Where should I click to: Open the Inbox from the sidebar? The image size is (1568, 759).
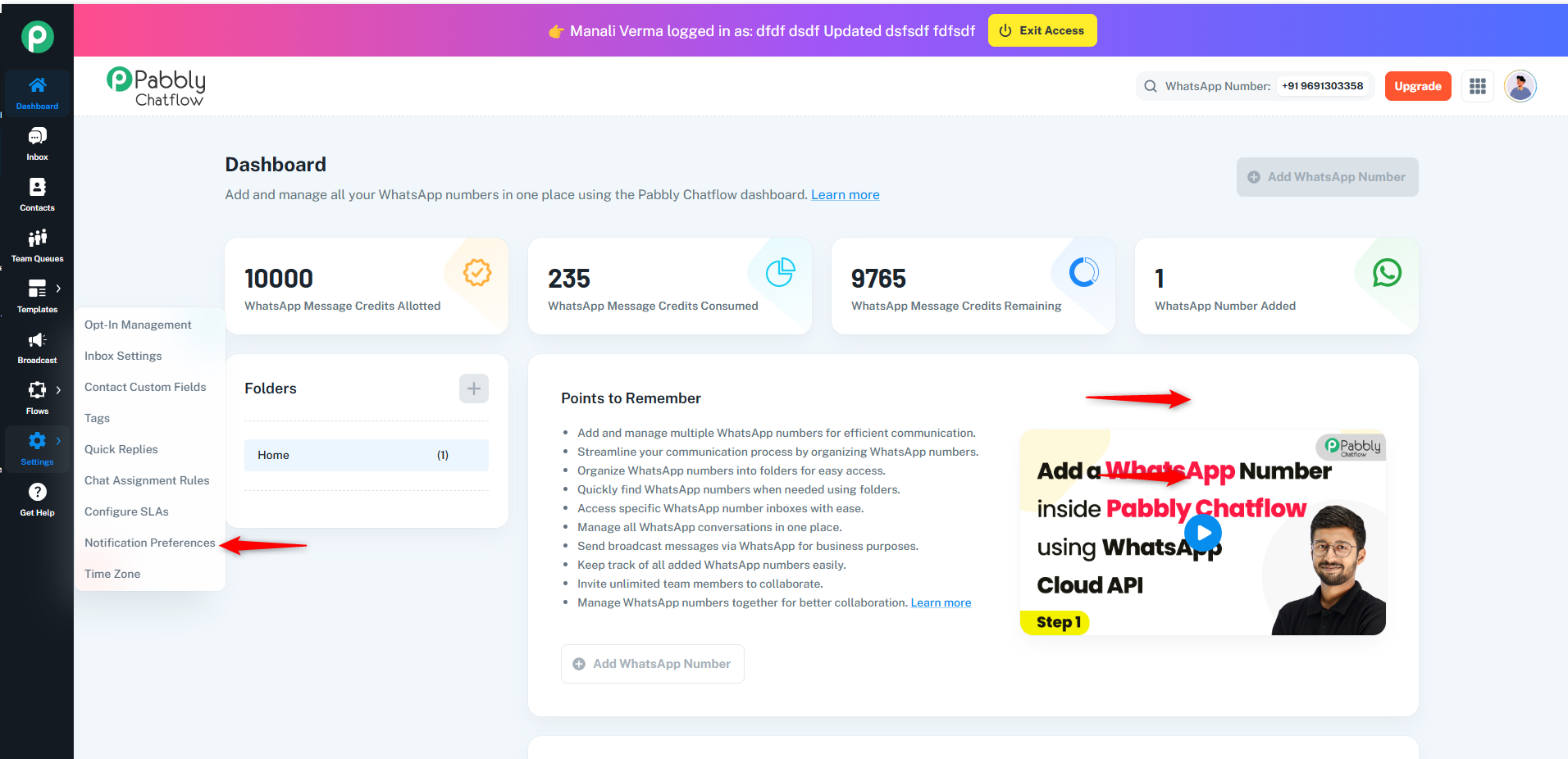37,144
